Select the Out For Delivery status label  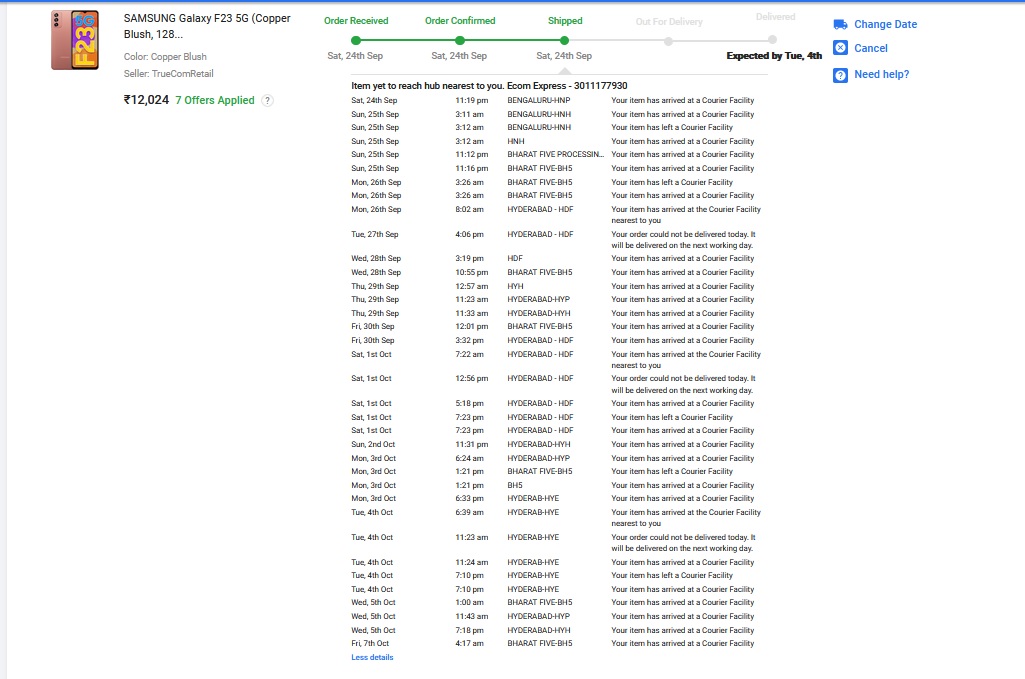tap(669, 22)
